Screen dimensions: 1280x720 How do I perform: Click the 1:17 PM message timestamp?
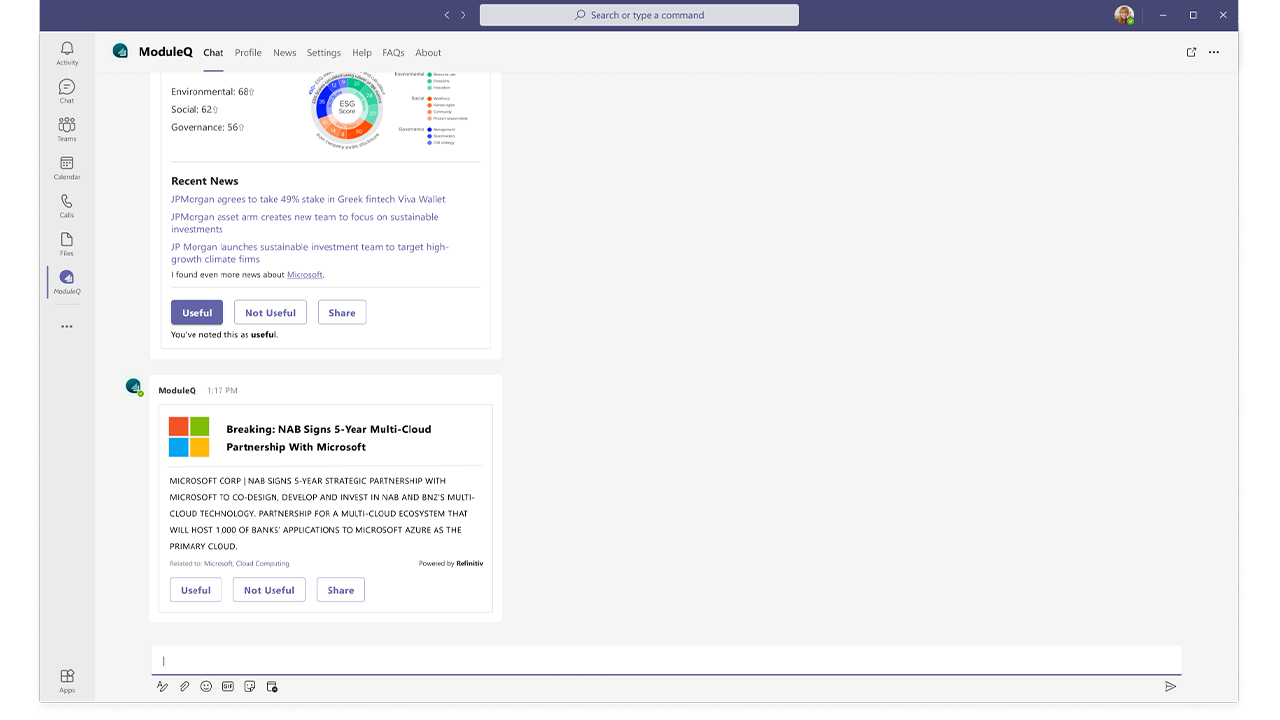click(222, 391)
